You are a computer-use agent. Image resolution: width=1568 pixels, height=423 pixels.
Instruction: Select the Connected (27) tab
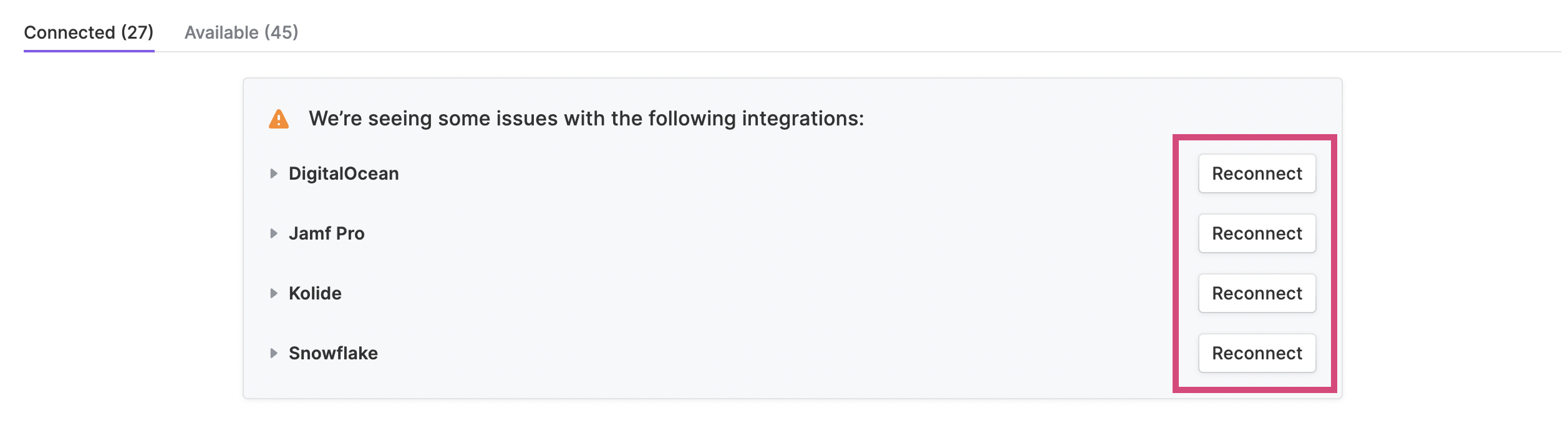coord(89,32)
